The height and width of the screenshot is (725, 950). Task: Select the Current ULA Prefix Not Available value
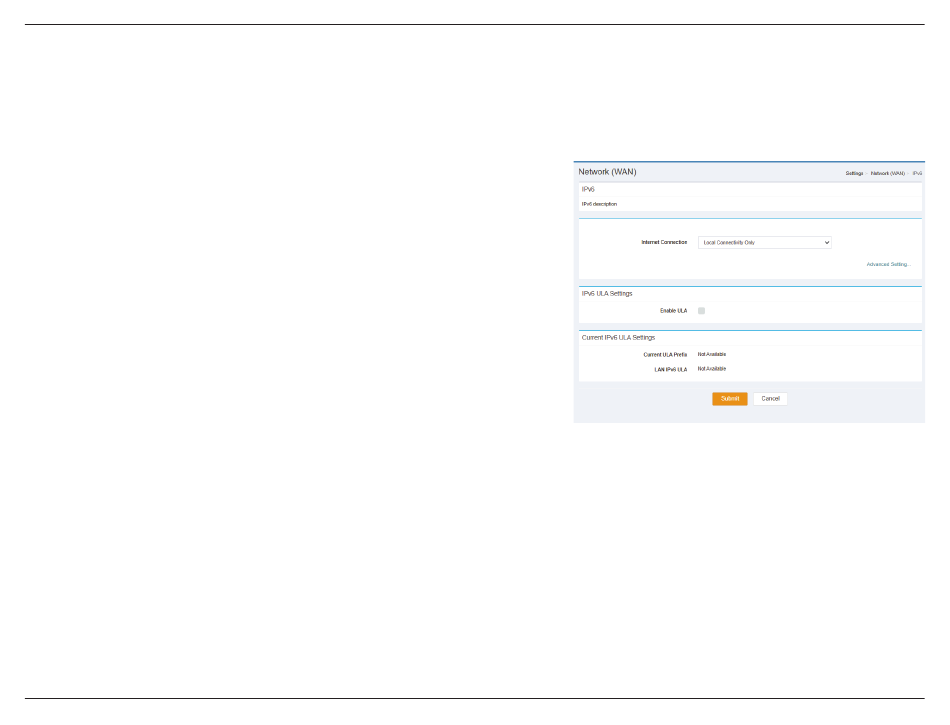[x=712, y=354]
